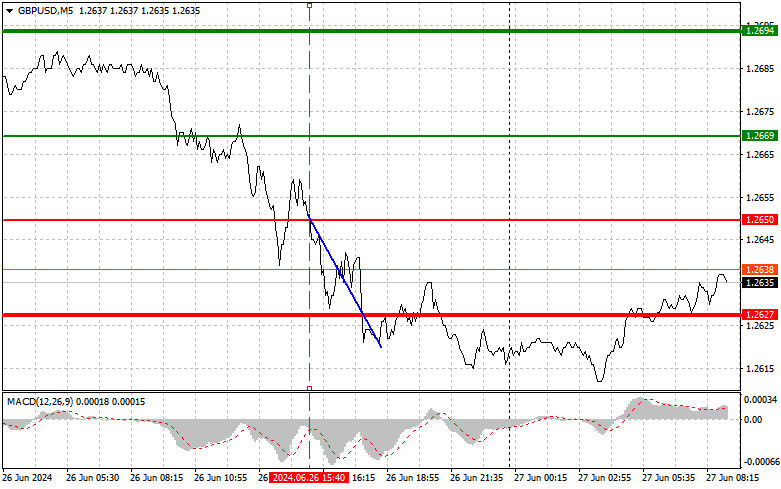Click the 27 Jun 00:15 time axis label
Screen dimensions: 781x489
coord(540,478)
